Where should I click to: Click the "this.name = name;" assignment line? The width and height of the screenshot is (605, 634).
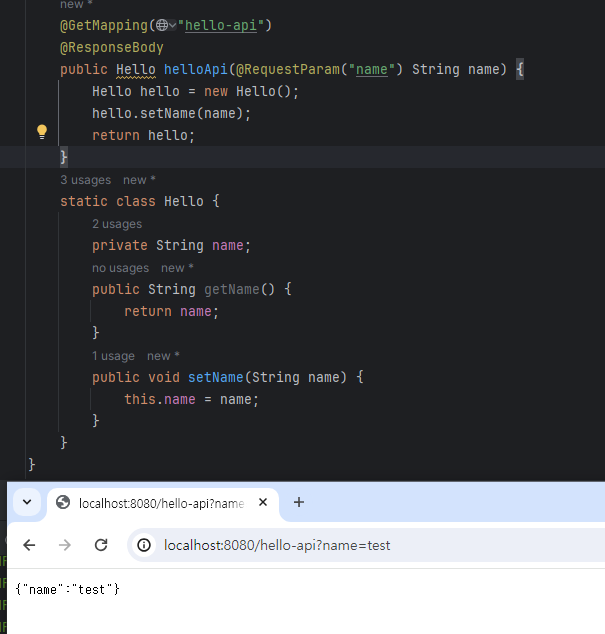click(x=192, y=399)
